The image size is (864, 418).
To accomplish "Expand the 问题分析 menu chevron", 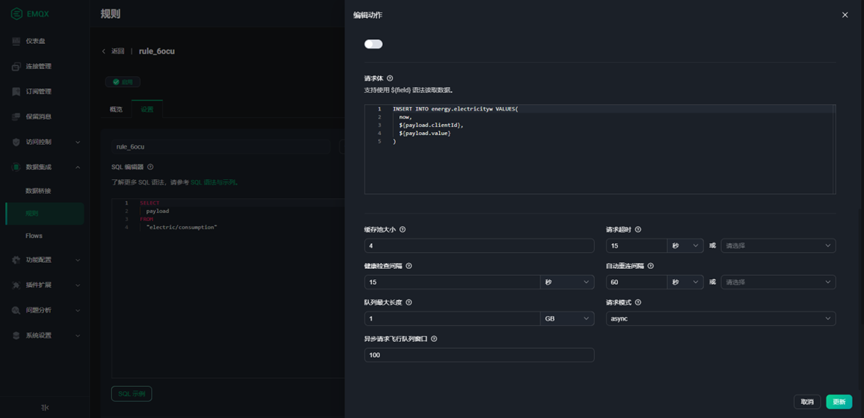I will click(x=78, y=310).
